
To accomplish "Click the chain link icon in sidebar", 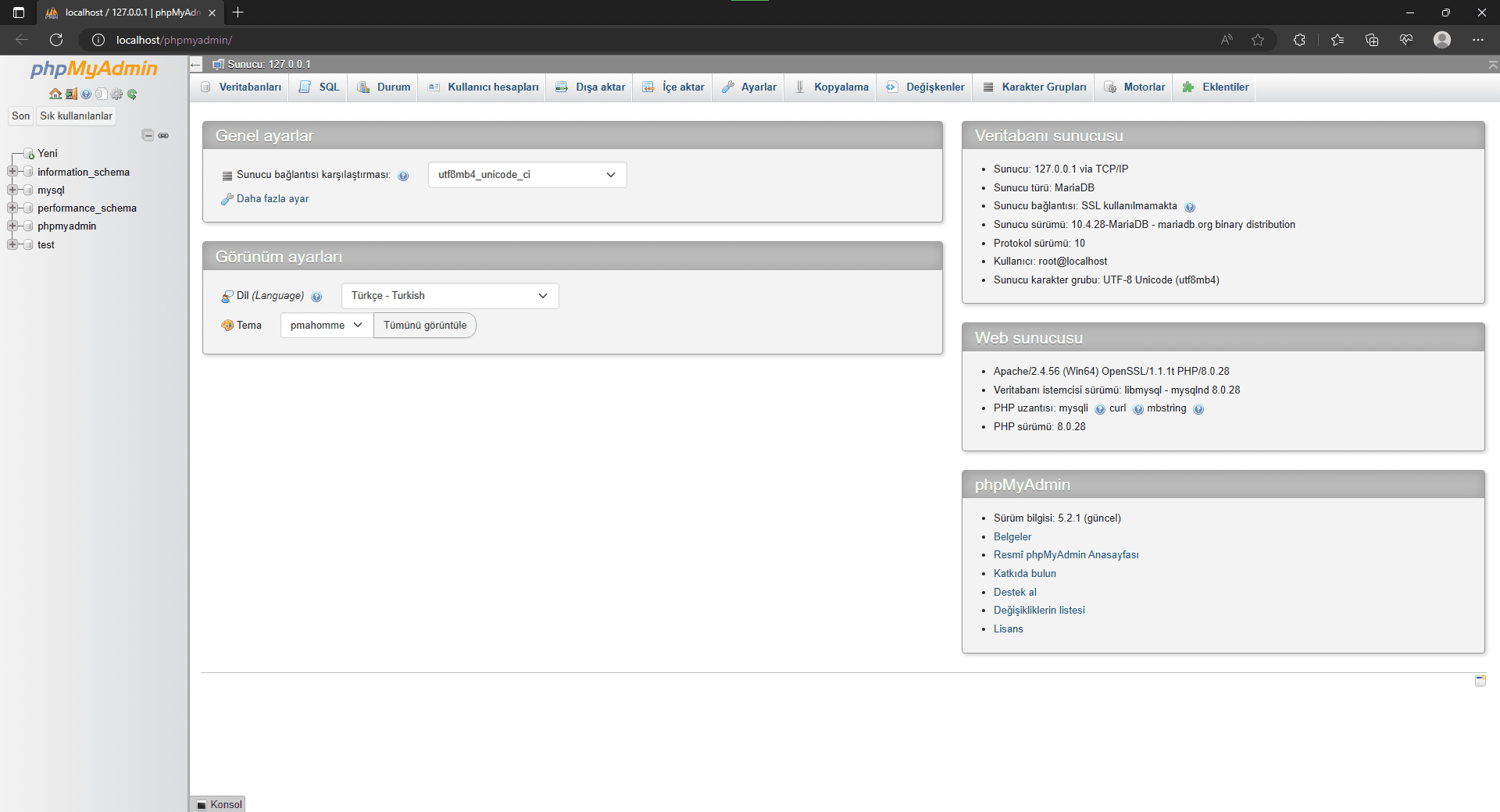I will (163, 135).
